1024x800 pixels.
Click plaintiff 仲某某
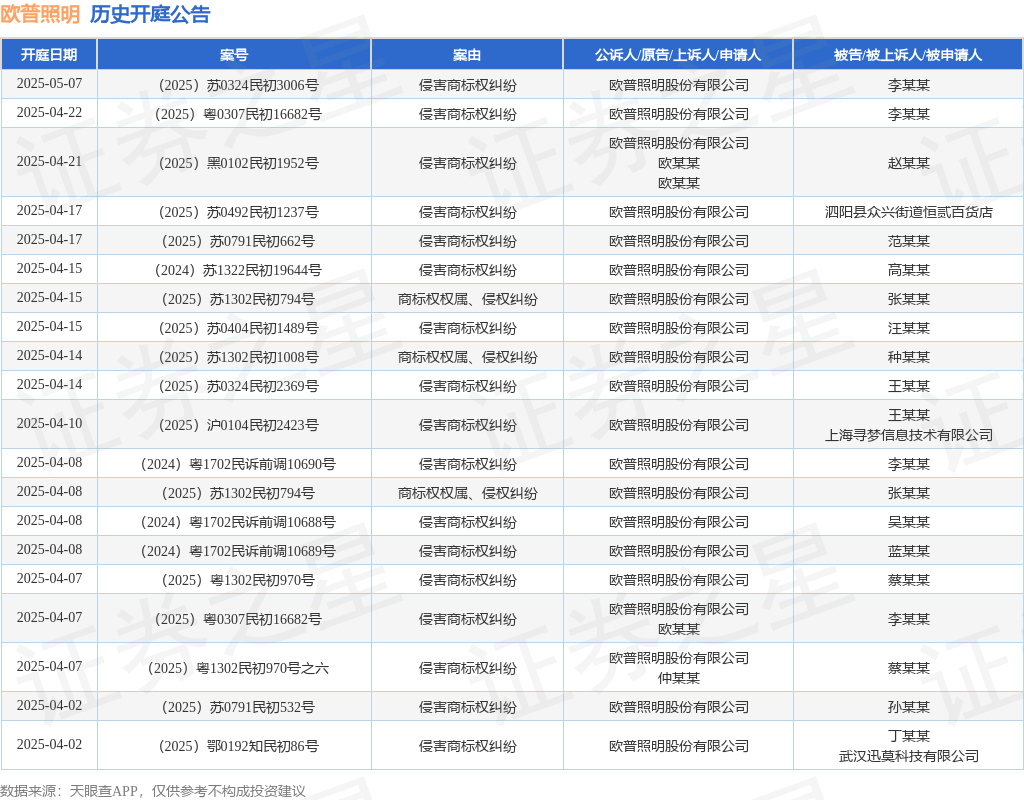(679, 678)
